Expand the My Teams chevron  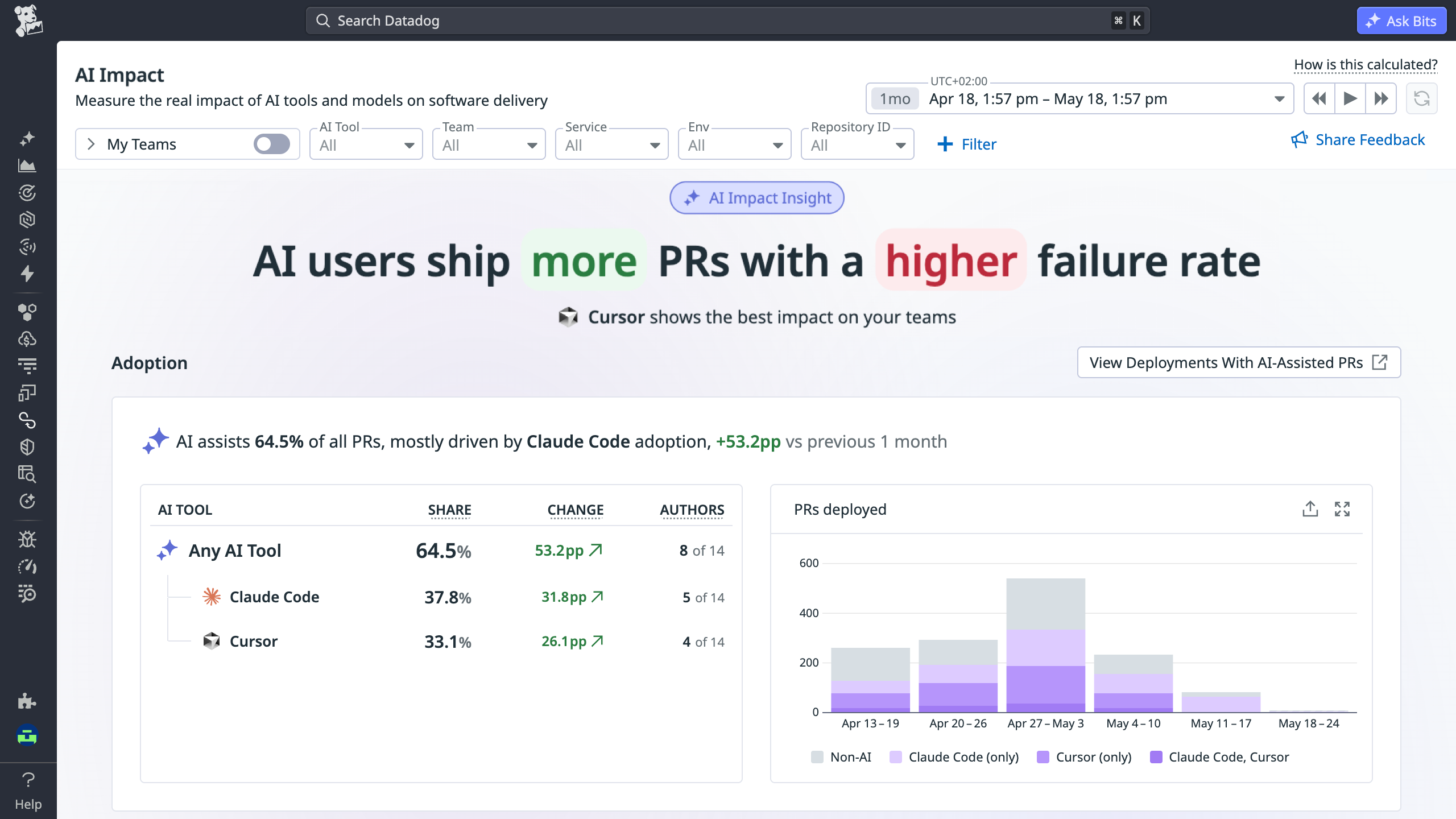(x=91, y=144)
